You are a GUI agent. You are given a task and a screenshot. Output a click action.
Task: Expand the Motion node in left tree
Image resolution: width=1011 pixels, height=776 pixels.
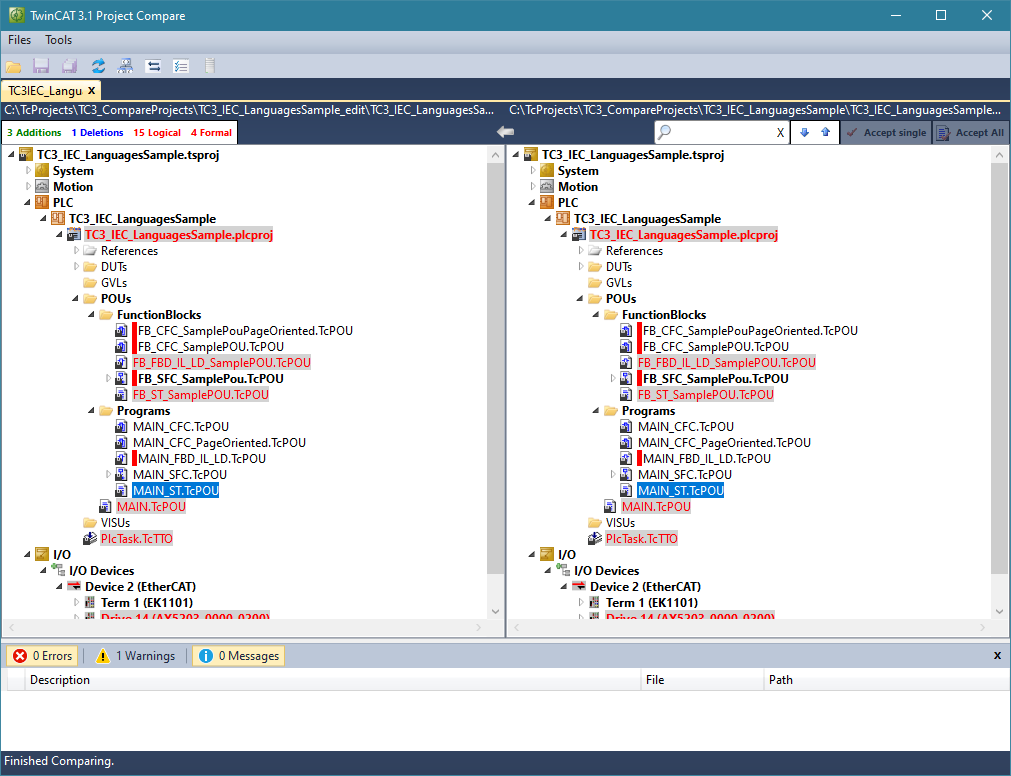28,186
